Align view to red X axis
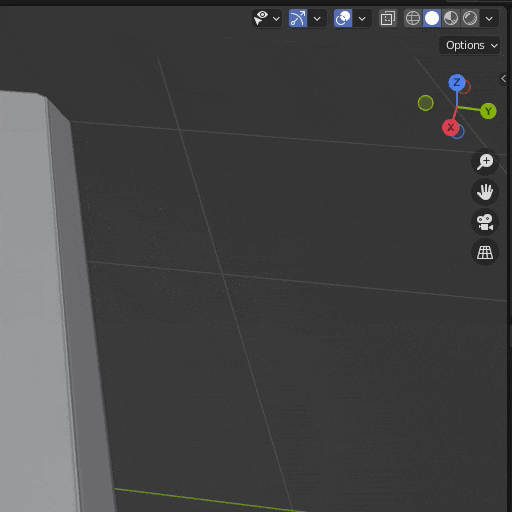512x512 pixels. [451, 127]
